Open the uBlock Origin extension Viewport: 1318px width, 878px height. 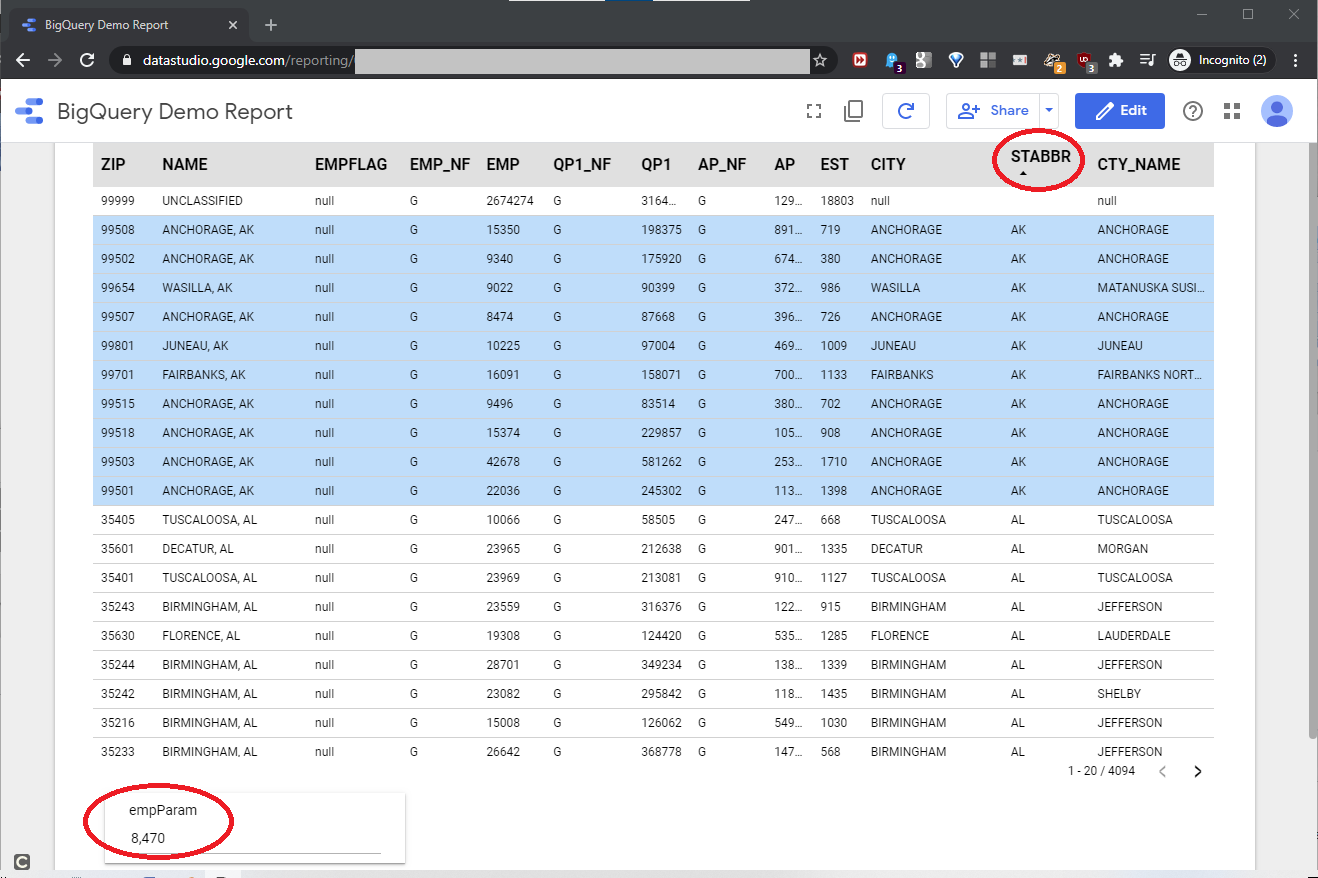coord(1085,61)
